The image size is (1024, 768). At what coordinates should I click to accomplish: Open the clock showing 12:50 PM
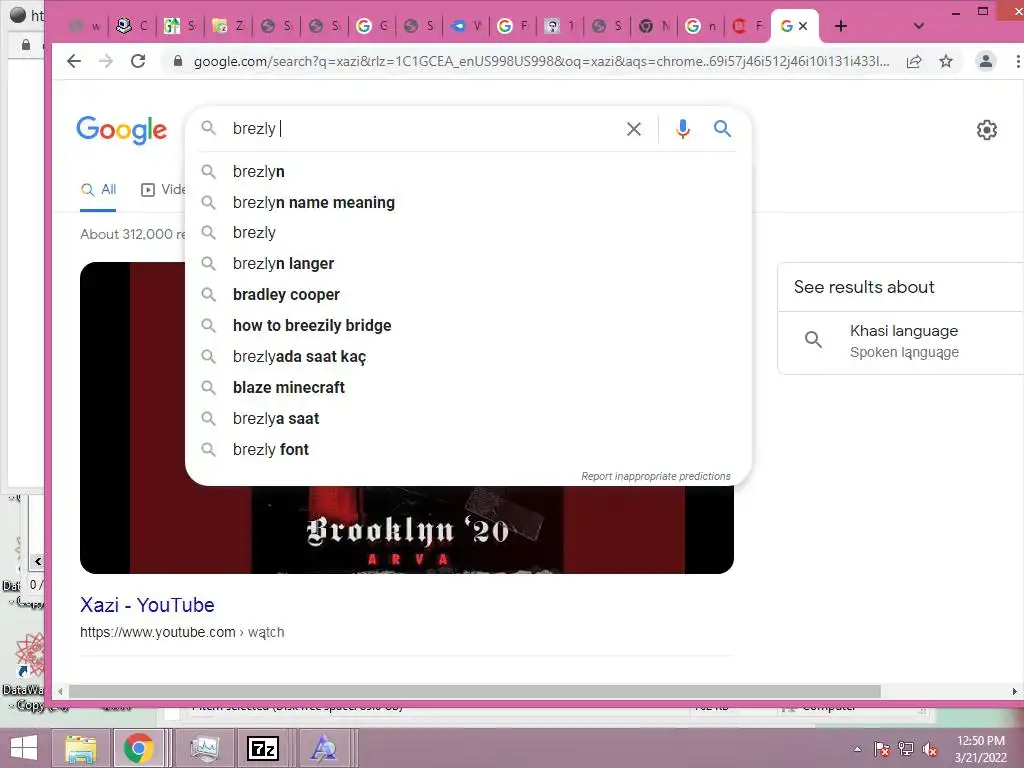[980, 749]
